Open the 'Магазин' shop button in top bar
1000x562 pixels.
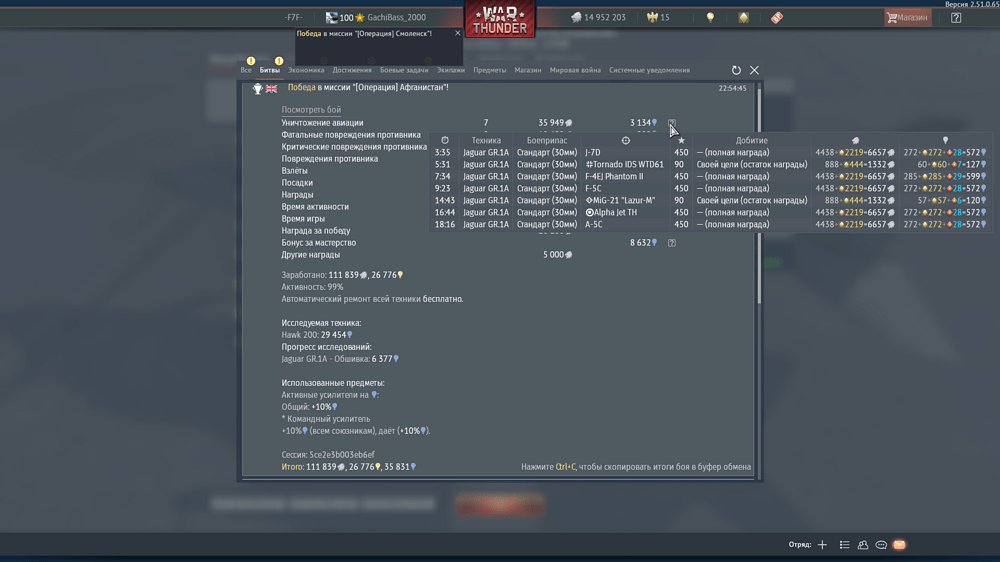(906, 18)
